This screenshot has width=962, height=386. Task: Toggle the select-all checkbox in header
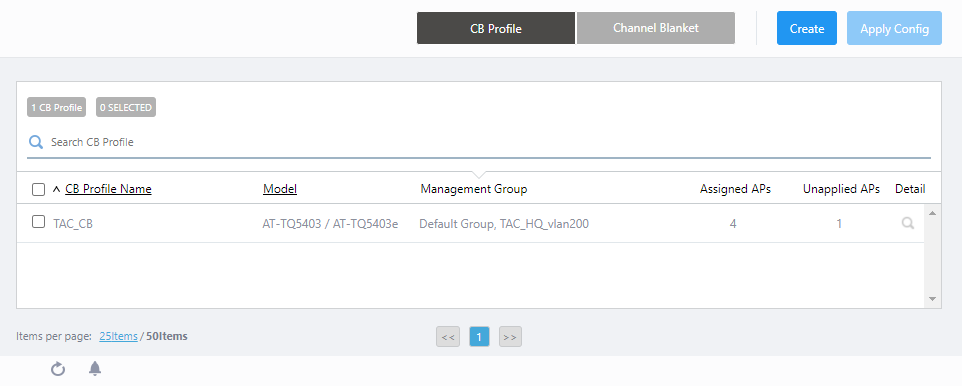pyautogui.click(x=38, y=190)
